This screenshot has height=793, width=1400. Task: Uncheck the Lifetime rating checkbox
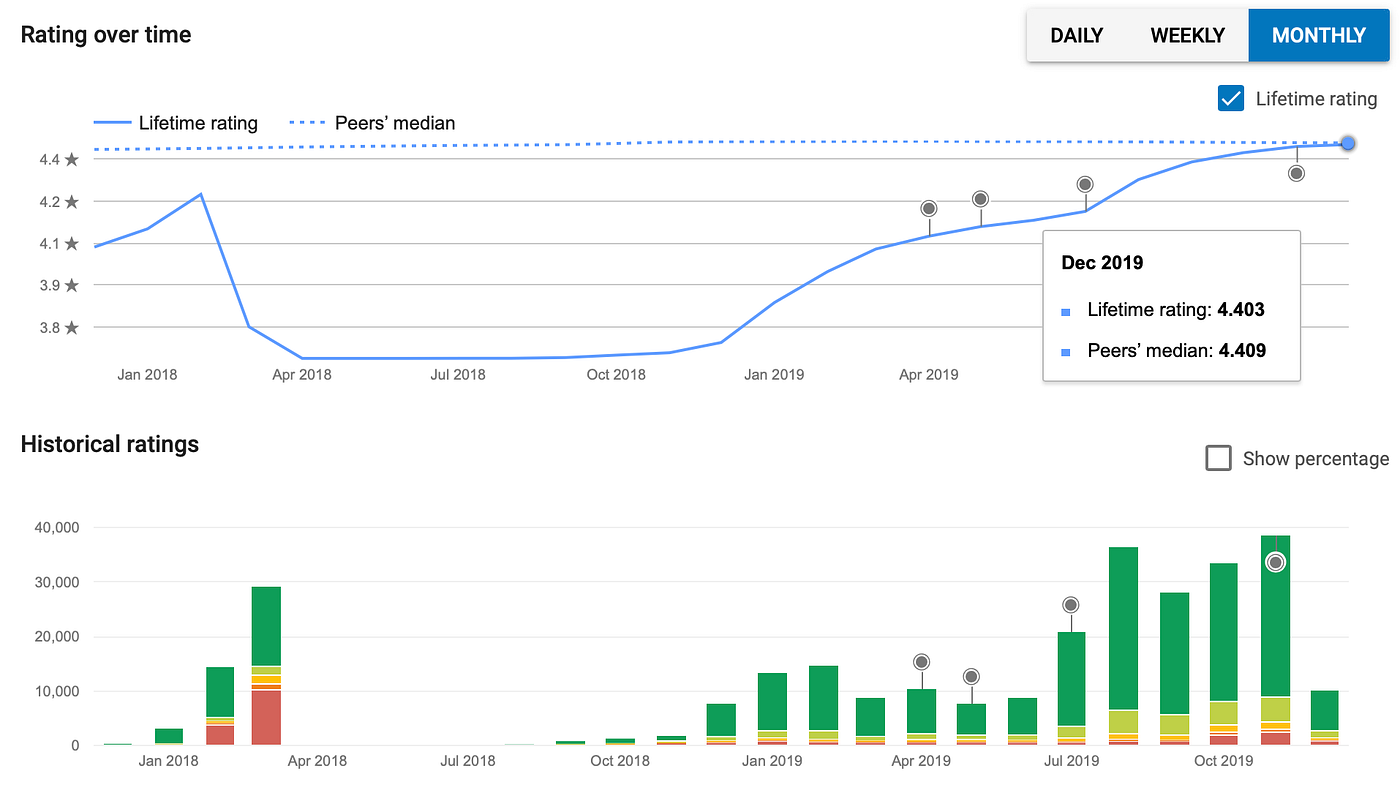pyautogui.click(x=1231, y=98)
